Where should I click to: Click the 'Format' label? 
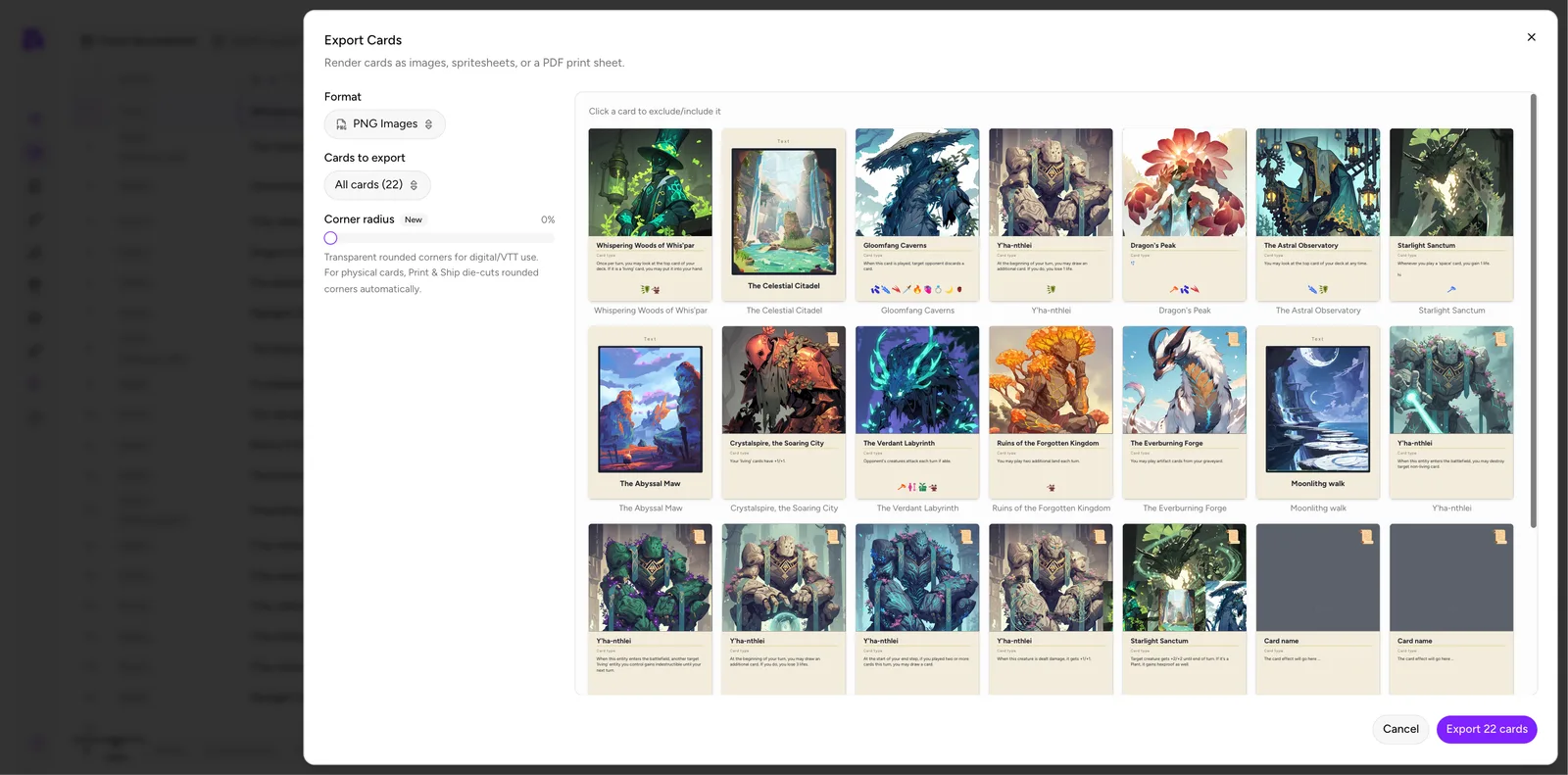coord(343,97)
